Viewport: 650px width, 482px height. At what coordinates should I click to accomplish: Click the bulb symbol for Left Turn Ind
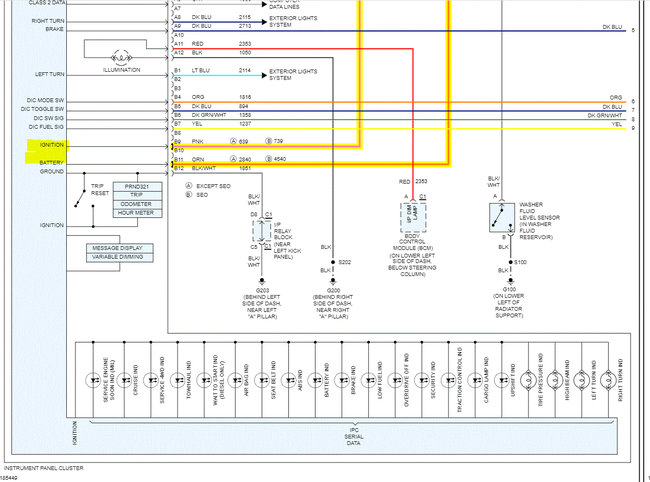click(582, 380)
